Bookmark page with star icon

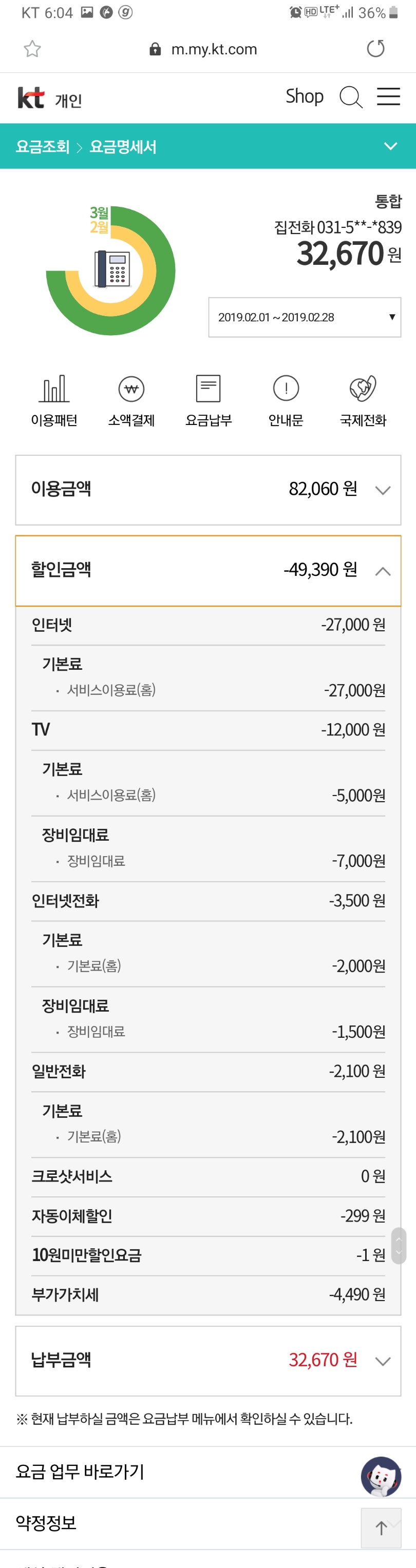pos(32,49)
